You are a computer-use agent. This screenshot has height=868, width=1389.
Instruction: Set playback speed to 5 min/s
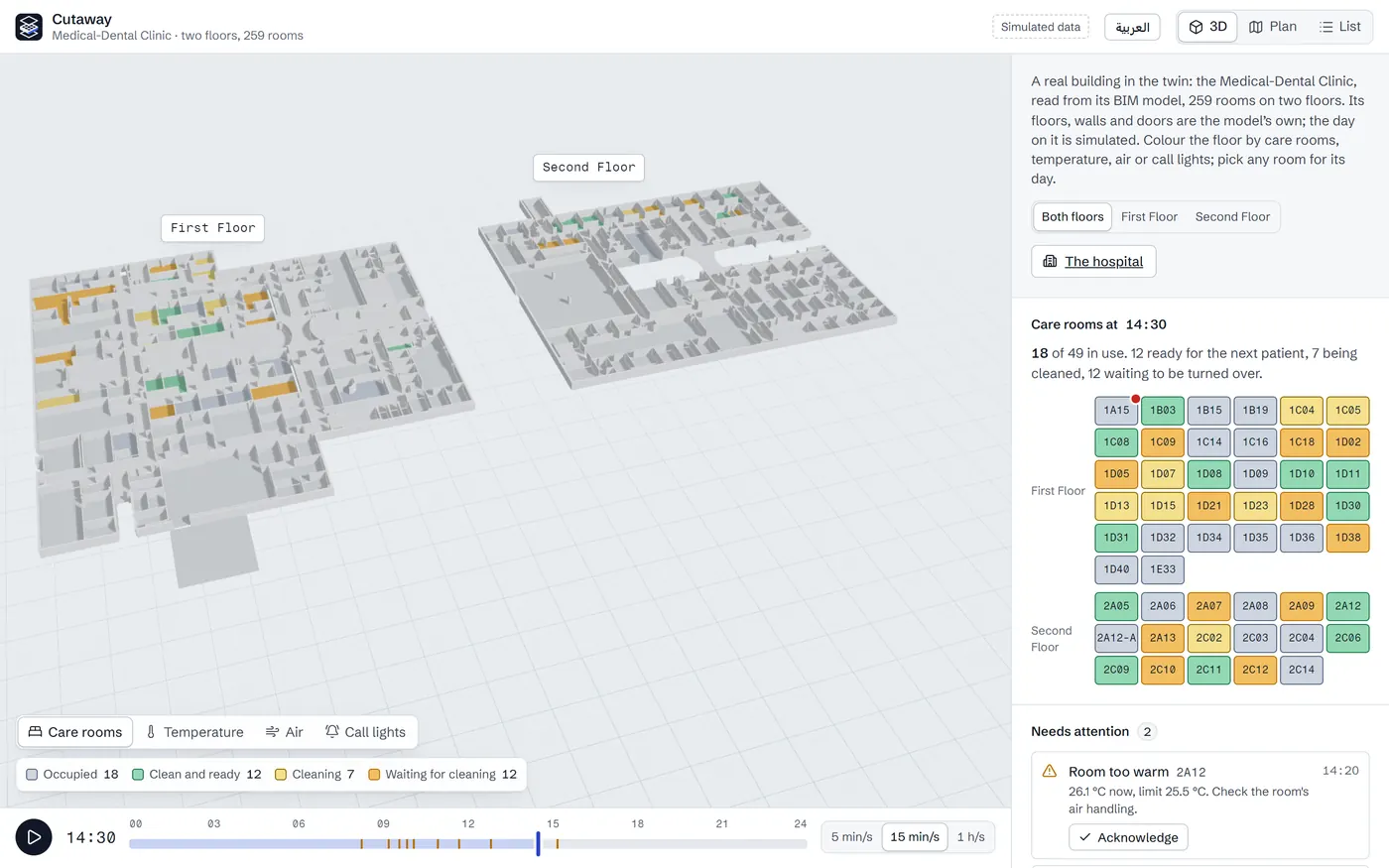click(x=852, y=837)
